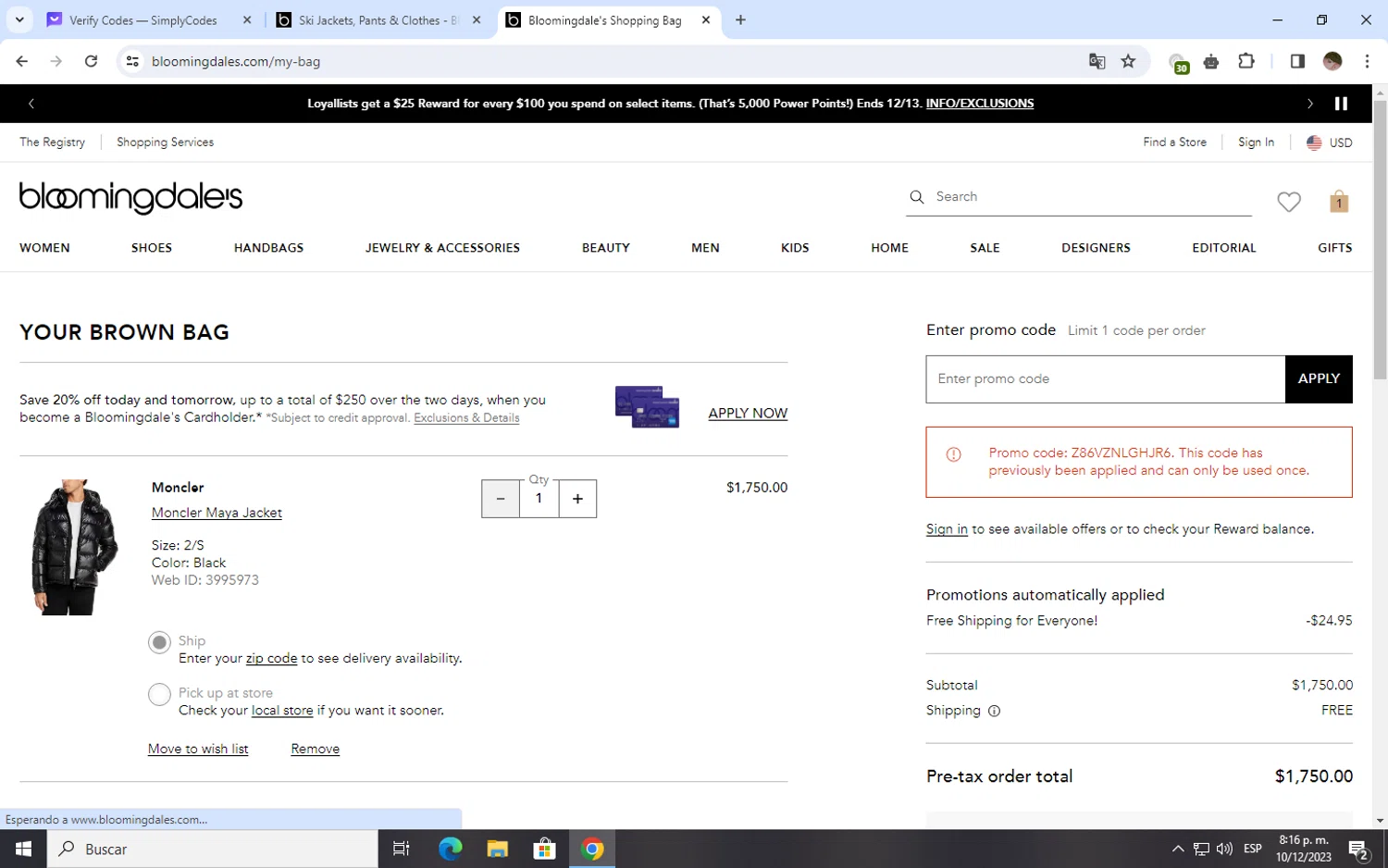Click the US flag currency icon
1388x868 pixels.
(x=1314, y=143)
